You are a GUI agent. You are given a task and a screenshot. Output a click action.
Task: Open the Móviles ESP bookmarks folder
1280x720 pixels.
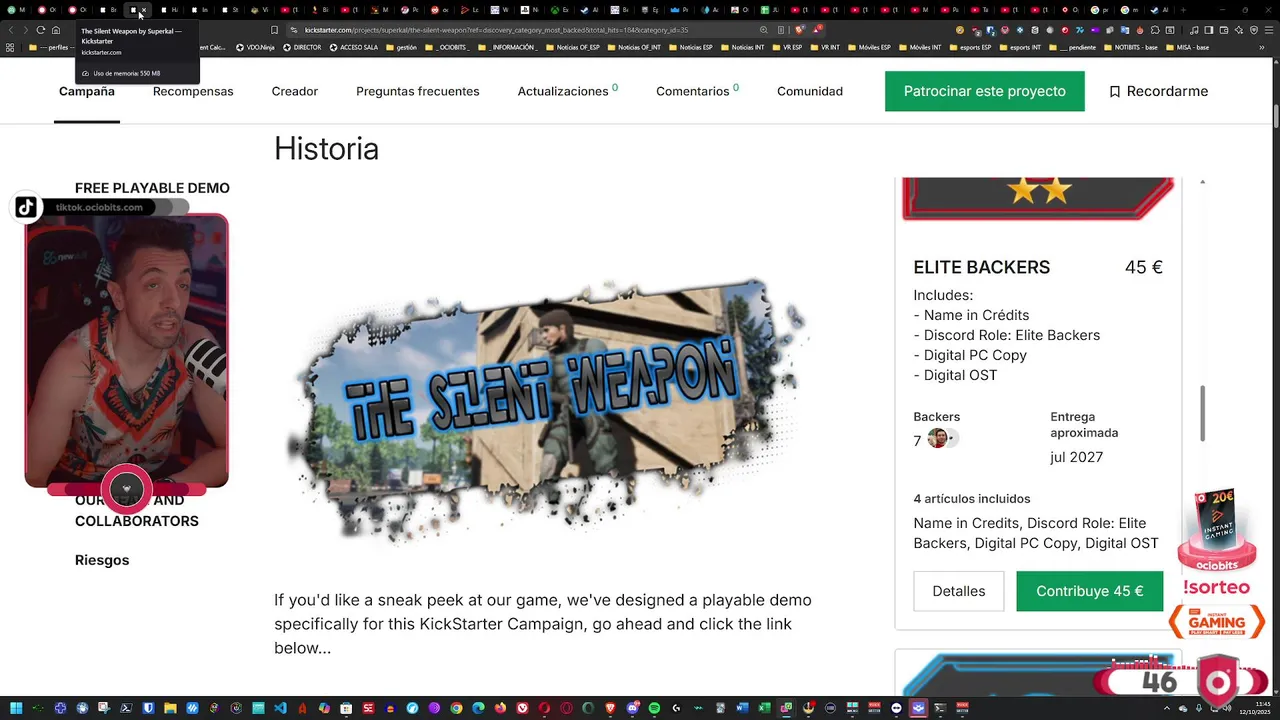[x=870, y=47]
